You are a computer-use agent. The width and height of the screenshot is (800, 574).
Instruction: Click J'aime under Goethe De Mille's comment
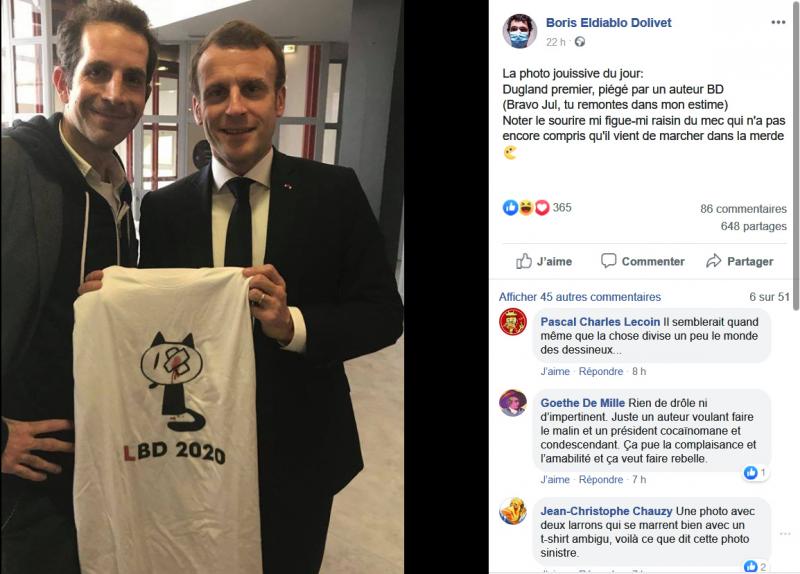[555, 480]
